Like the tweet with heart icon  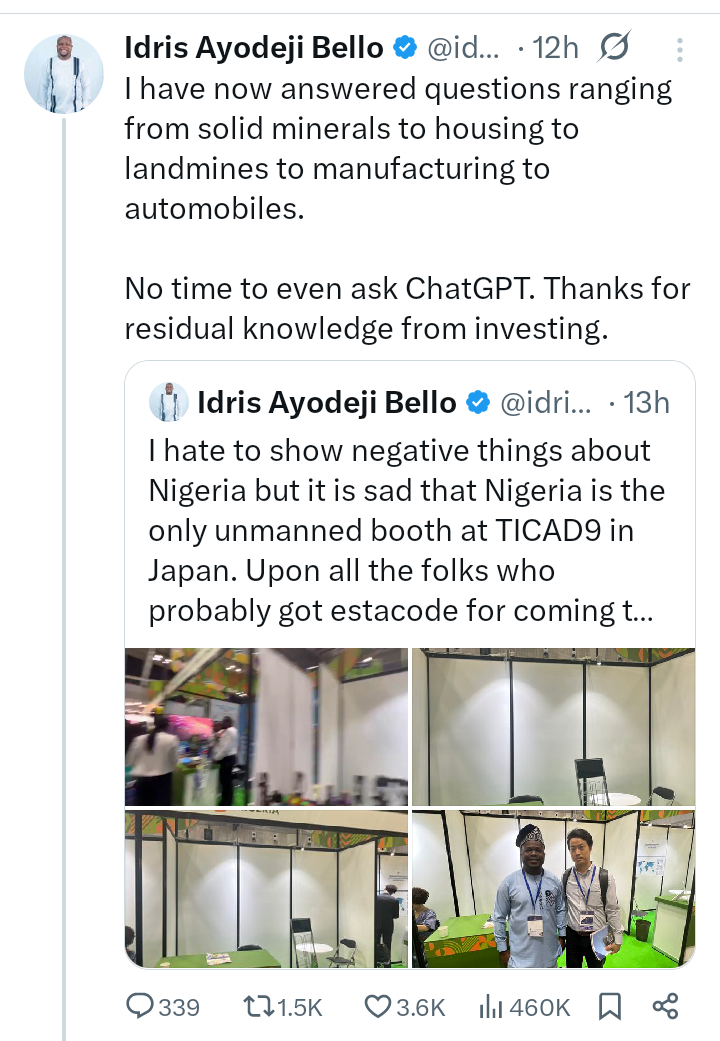click(x=377, y=1006)
